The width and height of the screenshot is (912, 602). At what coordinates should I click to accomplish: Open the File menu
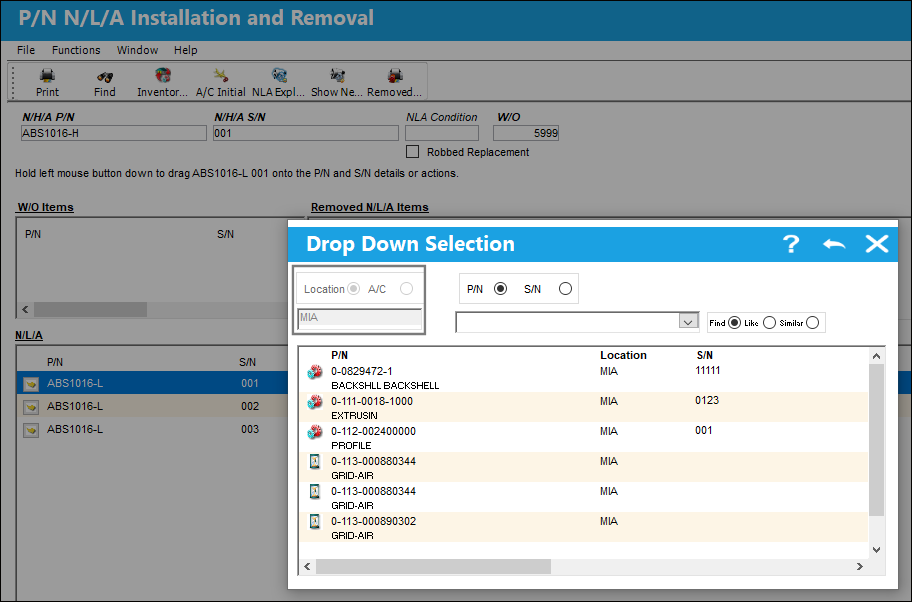(x=26, y=50)
